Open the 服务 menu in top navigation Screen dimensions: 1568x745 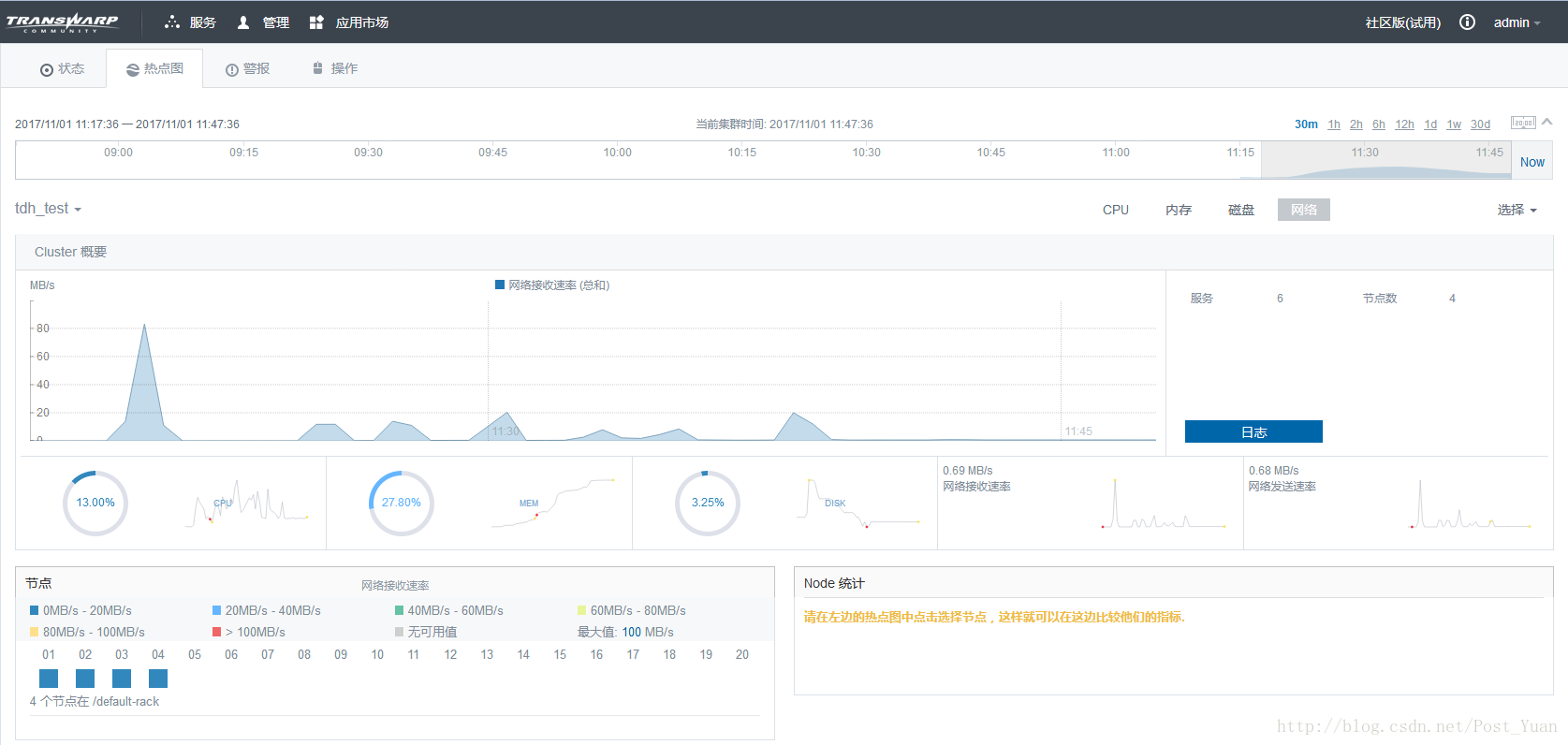click(190, 22)
